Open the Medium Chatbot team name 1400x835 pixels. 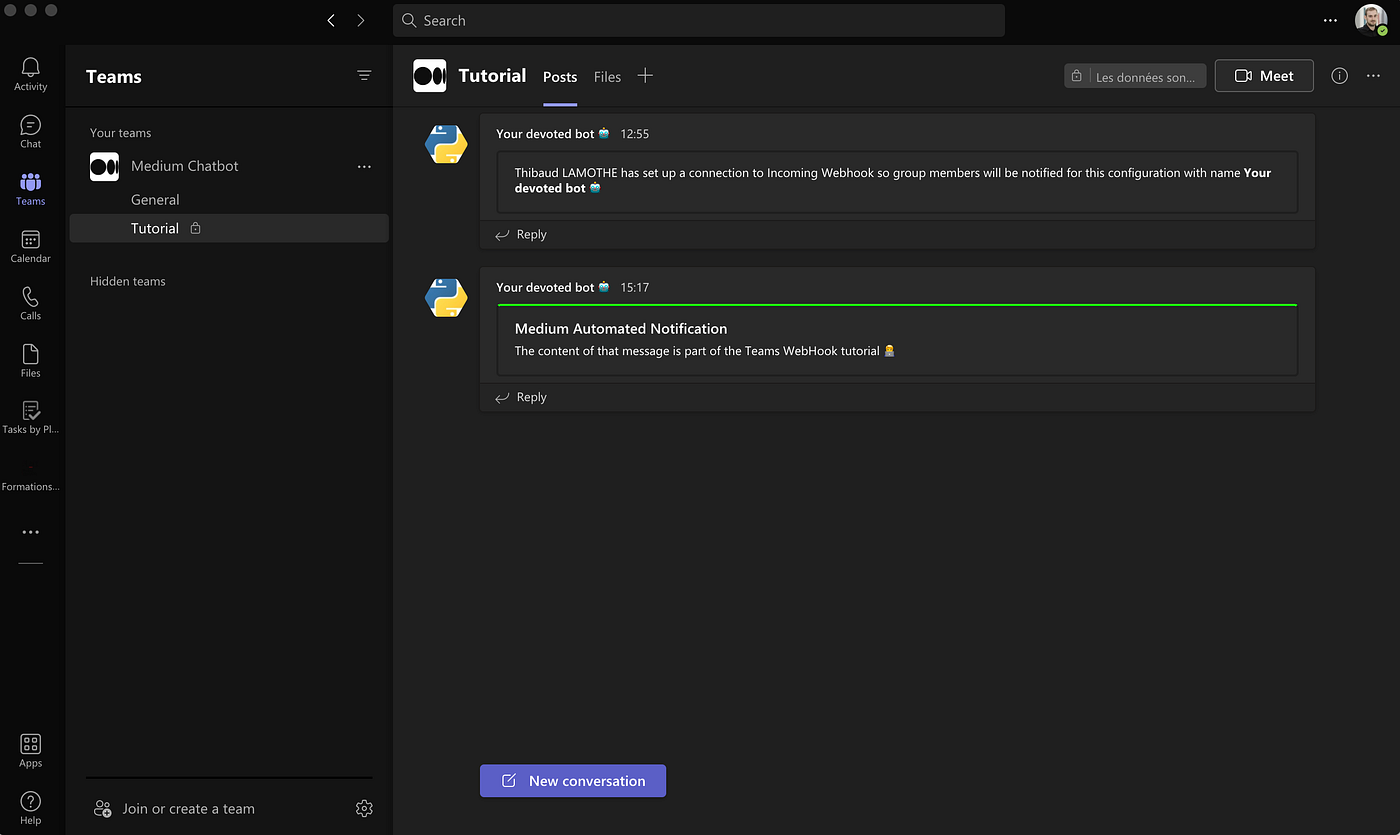185,166
